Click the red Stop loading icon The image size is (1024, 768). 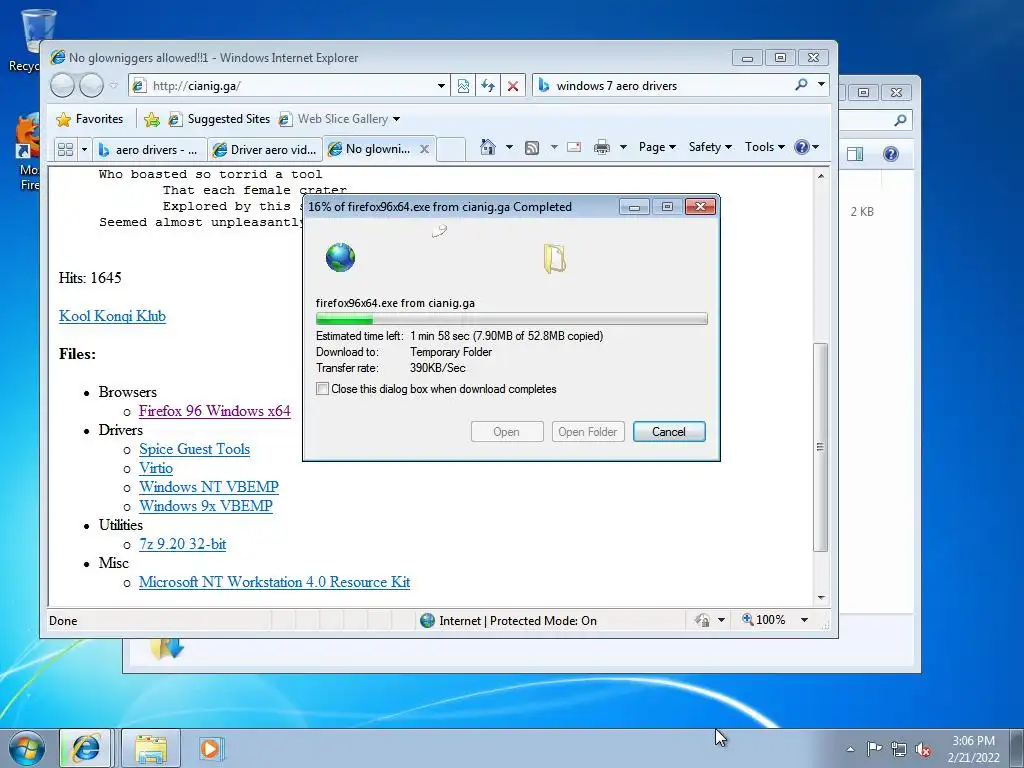point(513,86)
